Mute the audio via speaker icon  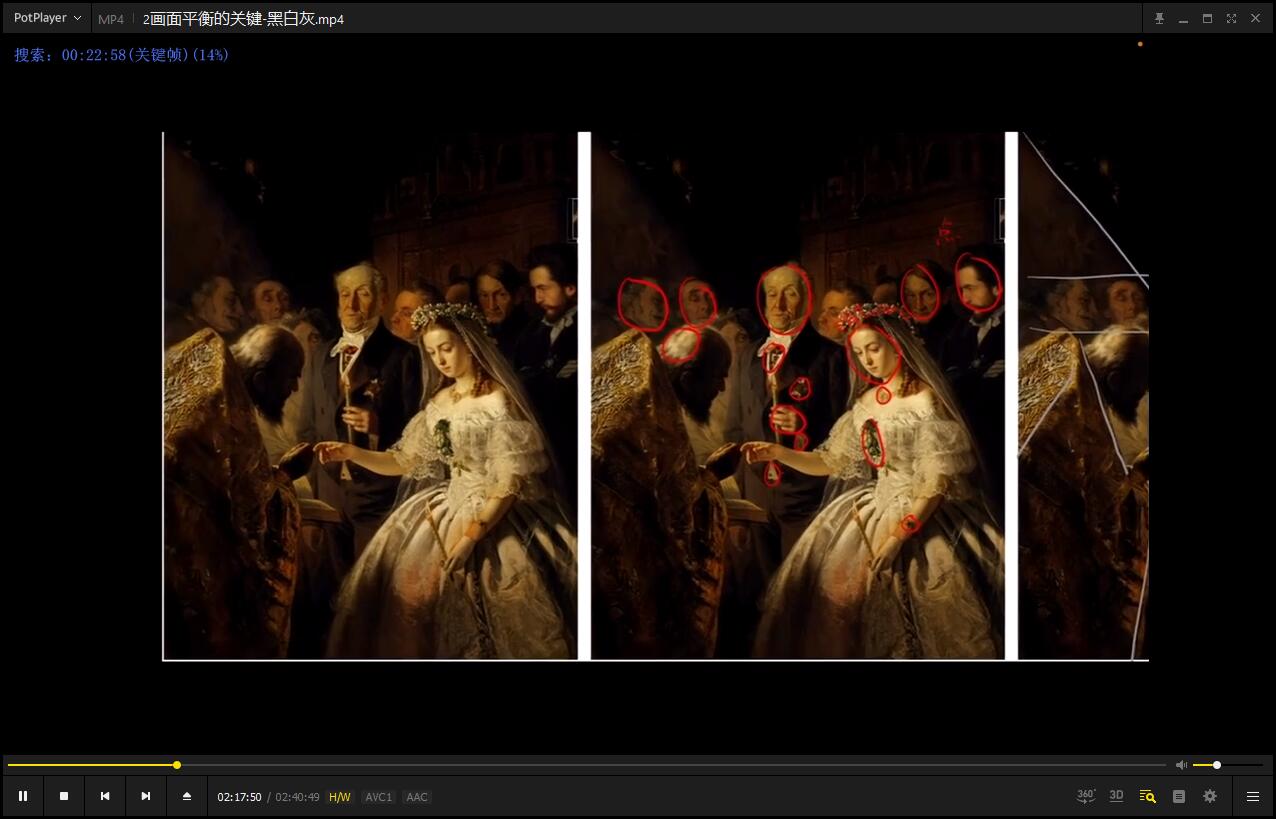pos(1181,765)
